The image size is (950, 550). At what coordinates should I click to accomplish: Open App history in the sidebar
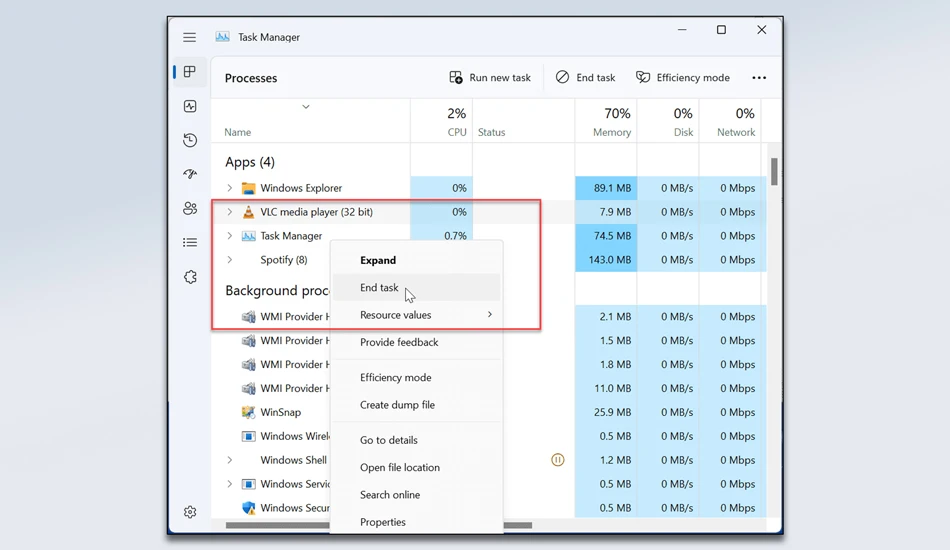tap(190, 141)
